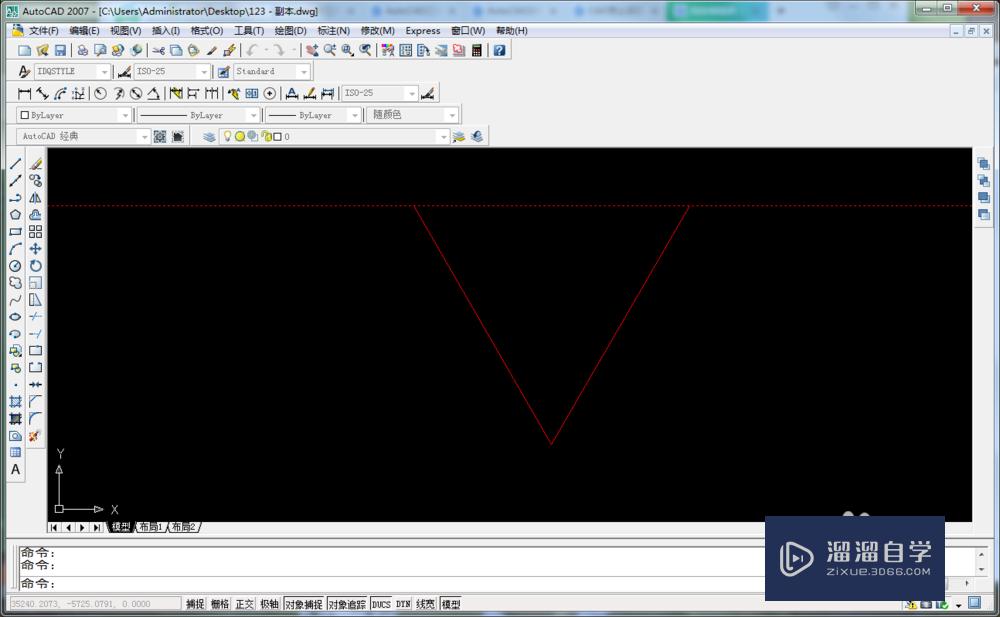Enable 栅格 grid display
This screenshot has height=617, width=1000.
pyautogui.click(x=219, y=603)
